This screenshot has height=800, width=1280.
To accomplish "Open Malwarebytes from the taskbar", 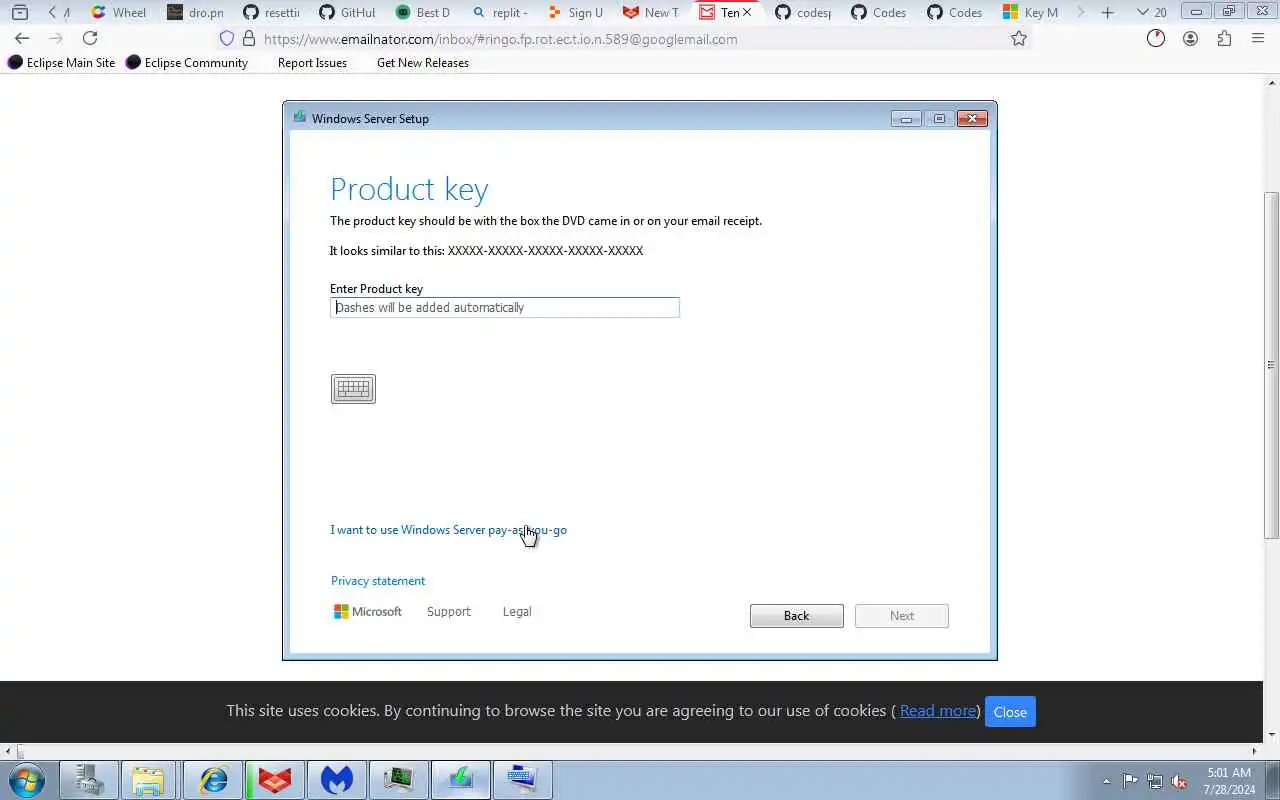I will [337, 780].
